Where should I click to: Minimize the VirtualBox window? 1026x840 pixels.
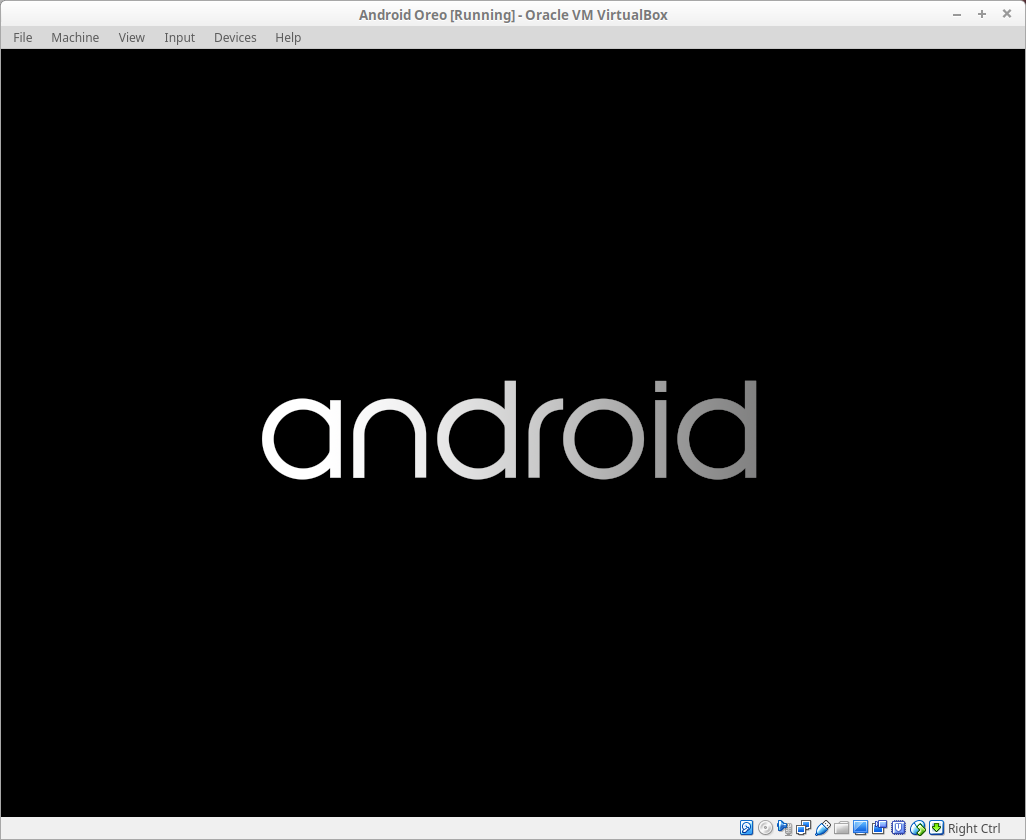tap(957, 14)
